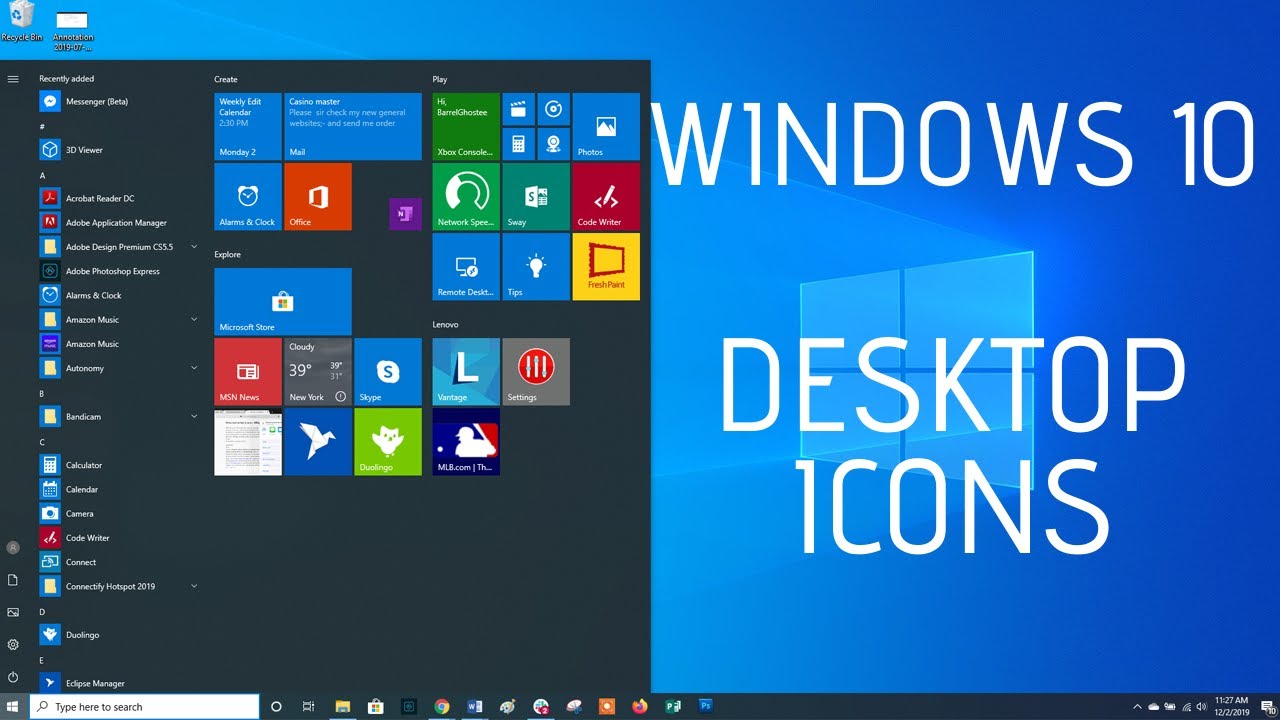Open the Remote Desktop tile
Image resolution: width=1280 pixels, height=720 pixels.
coord(466,267)
